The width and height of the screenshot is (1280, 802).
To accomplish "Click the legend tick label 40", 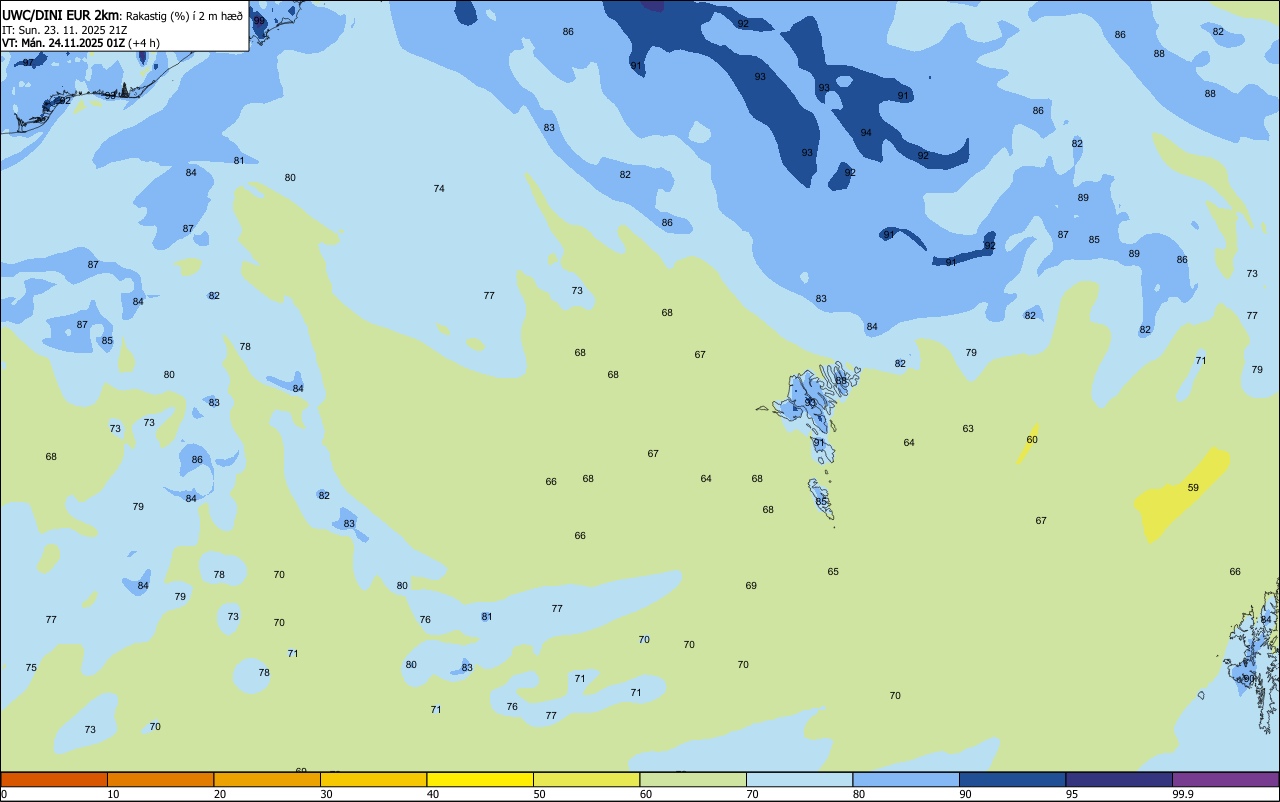I will click(433, 794).
